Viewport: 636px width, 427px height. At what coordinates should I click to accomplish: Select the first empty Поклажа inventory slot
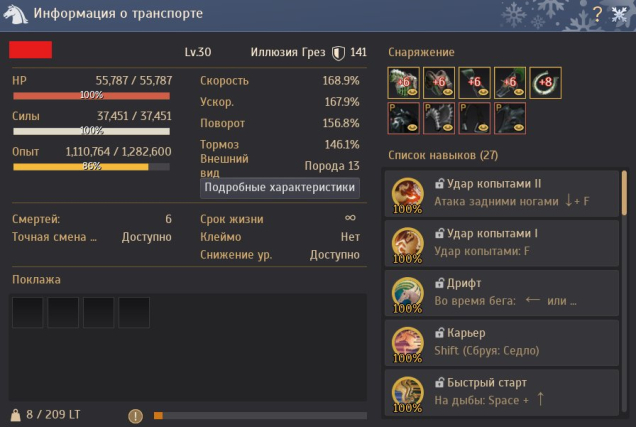28,312
